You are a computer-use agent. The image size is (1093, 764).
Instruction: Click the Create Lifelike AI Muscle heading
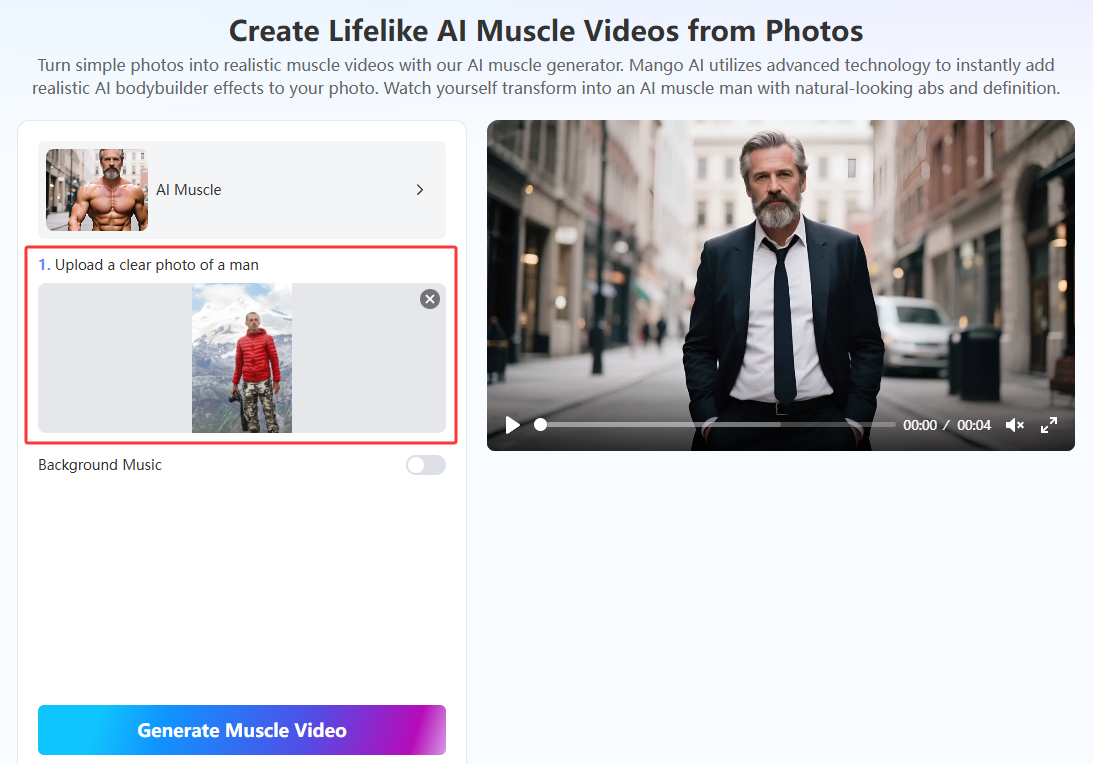pos(546,30)
